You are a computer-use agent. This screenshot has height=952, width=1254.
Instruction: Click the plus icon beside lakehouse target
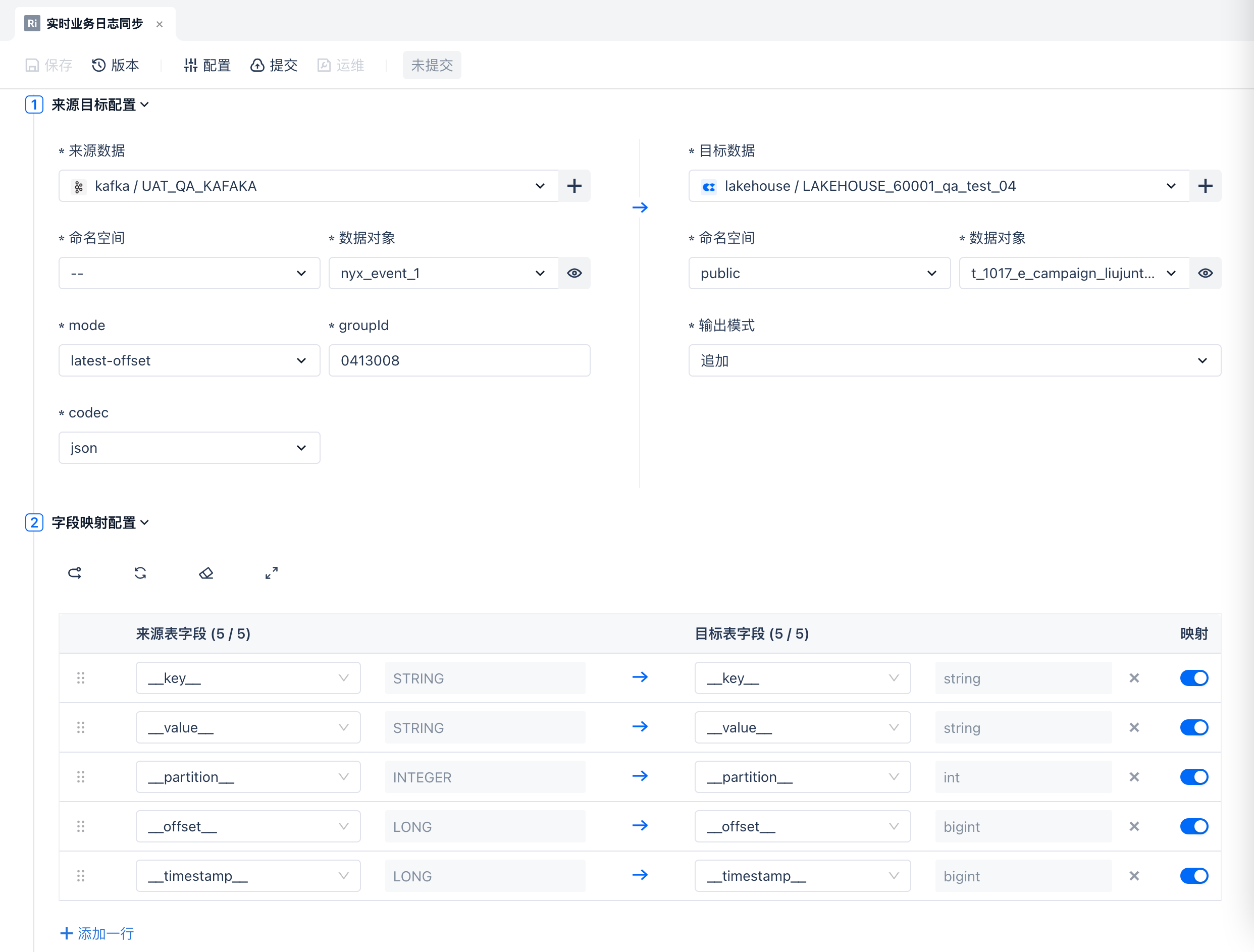coord(1205,186)
